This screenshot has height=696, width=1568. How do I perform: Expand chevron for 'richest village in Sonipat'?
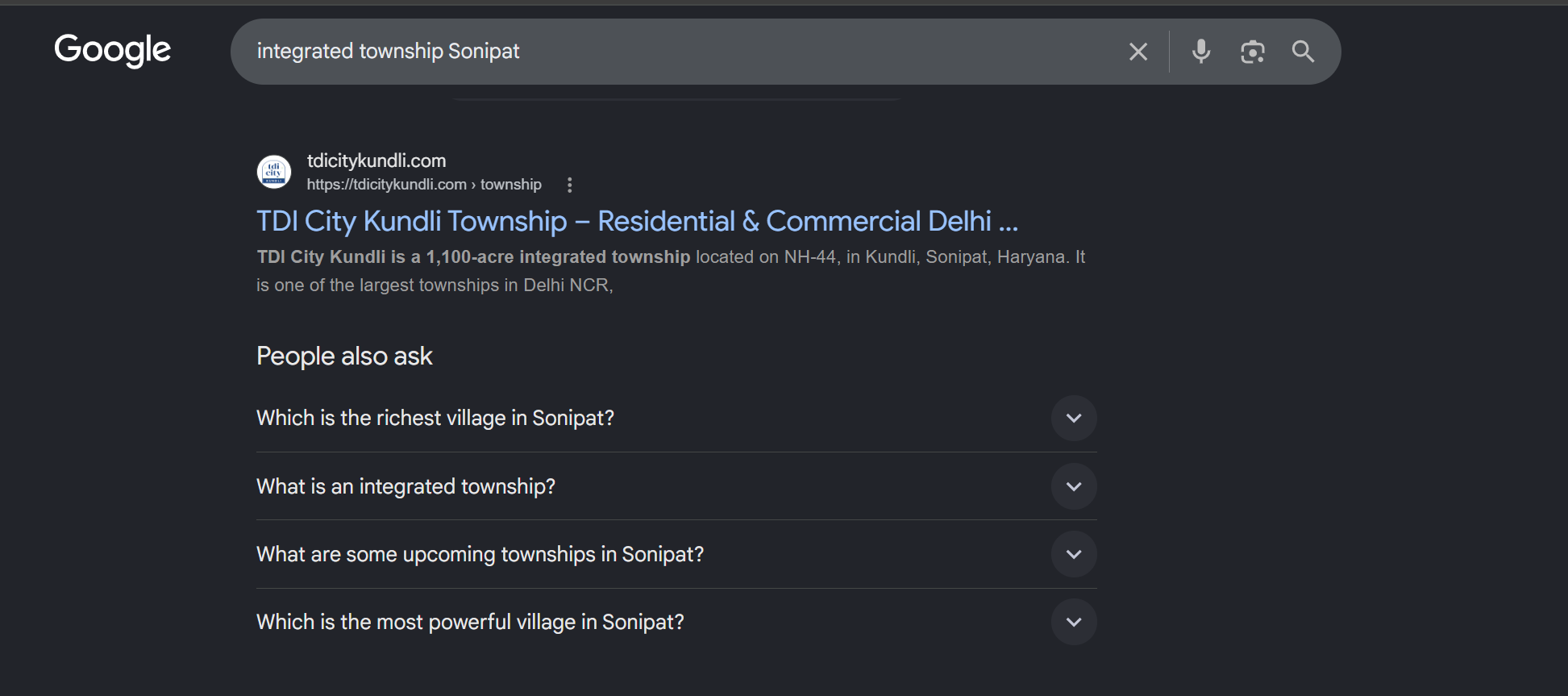[x=1074, y=418]
